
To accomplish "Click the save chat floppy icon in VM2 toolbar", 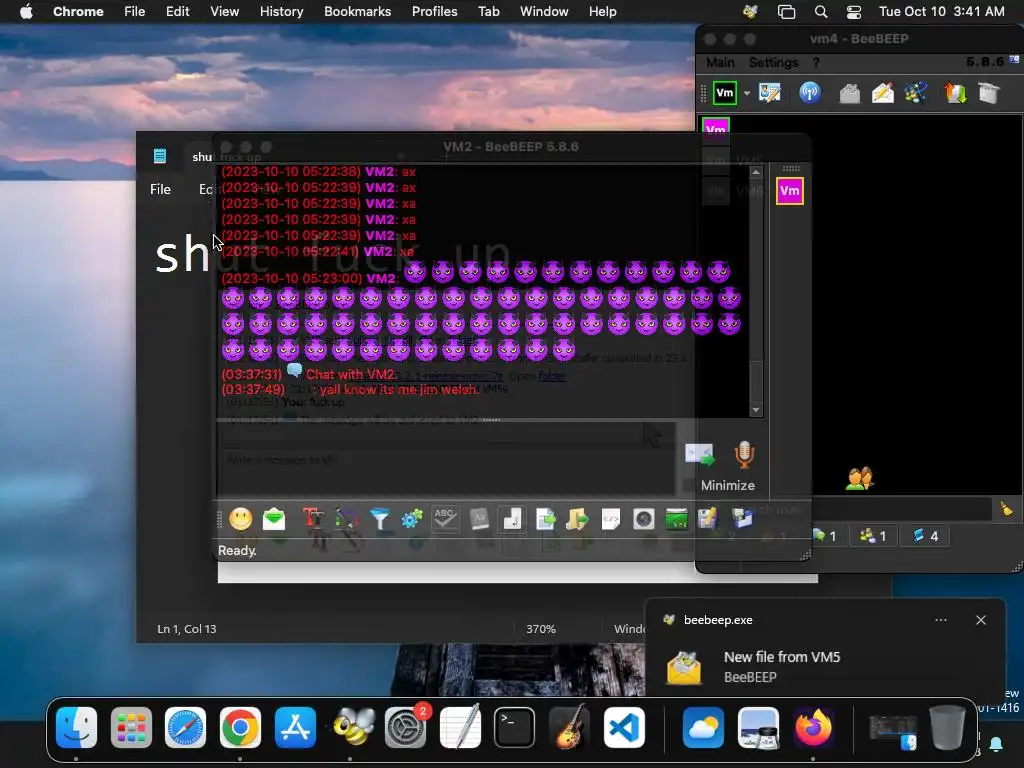I will [708, 519].
